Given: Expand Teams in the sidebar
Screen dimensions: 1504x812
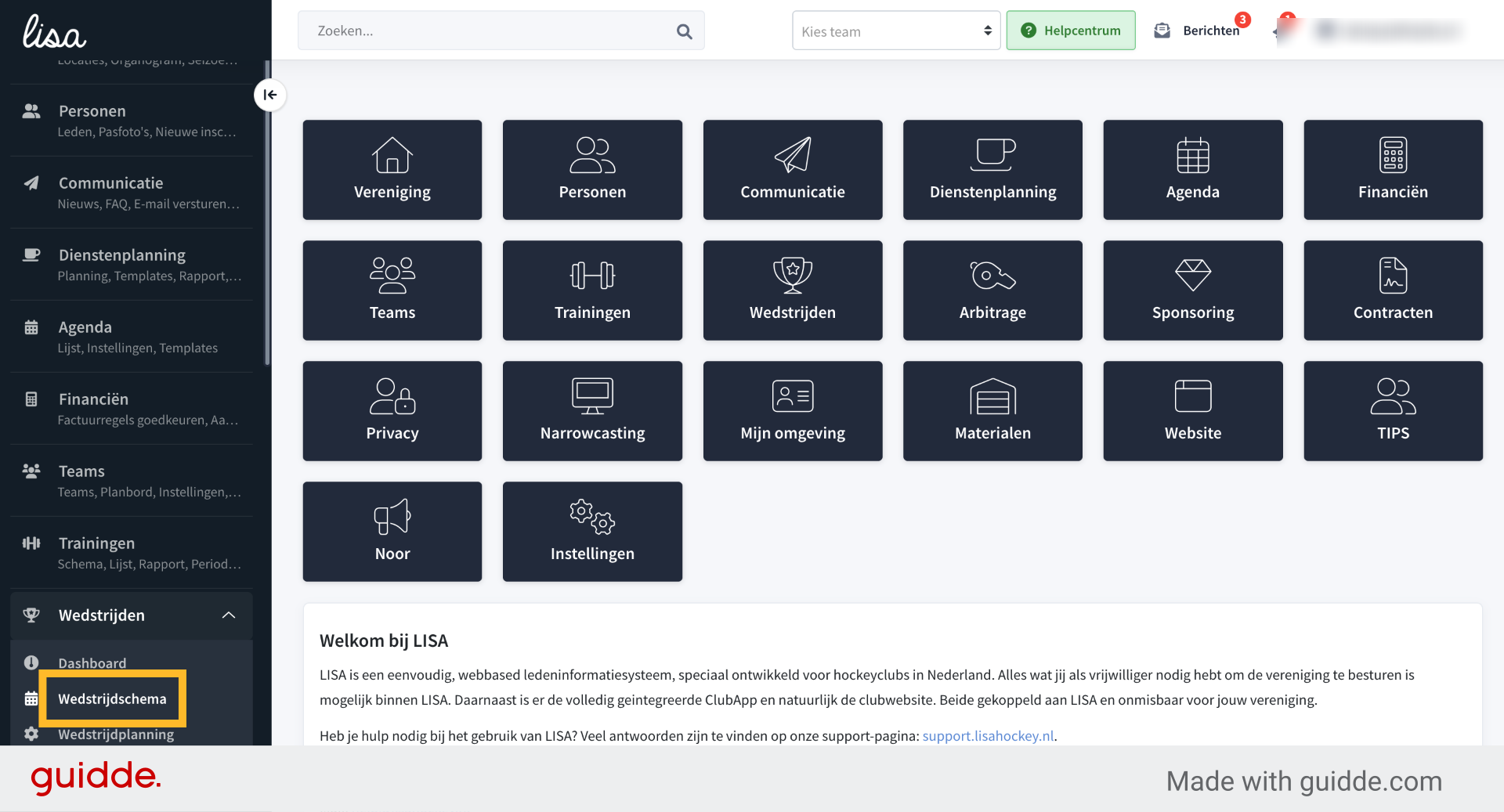Looking at the screenshot, I should (x=132, y=481).
